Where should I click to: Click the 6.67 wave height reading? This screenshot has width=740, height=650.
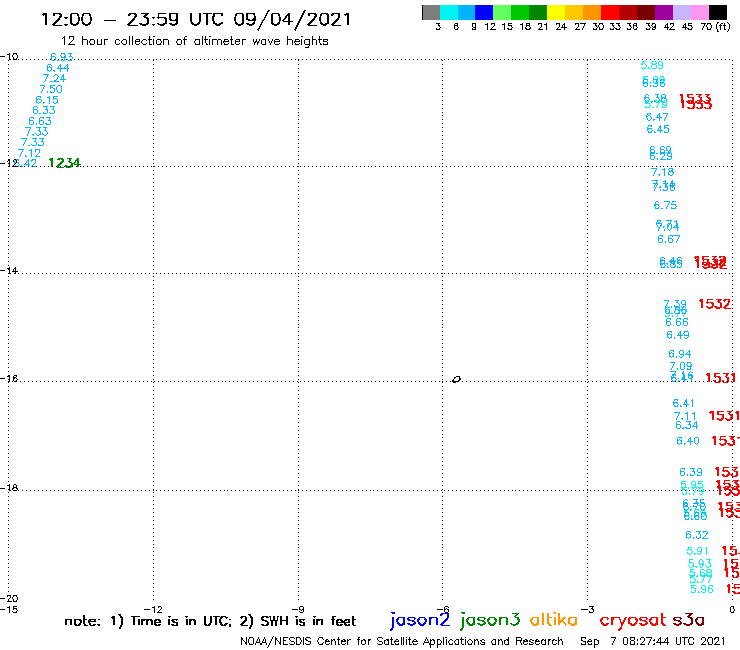point(669,239)
